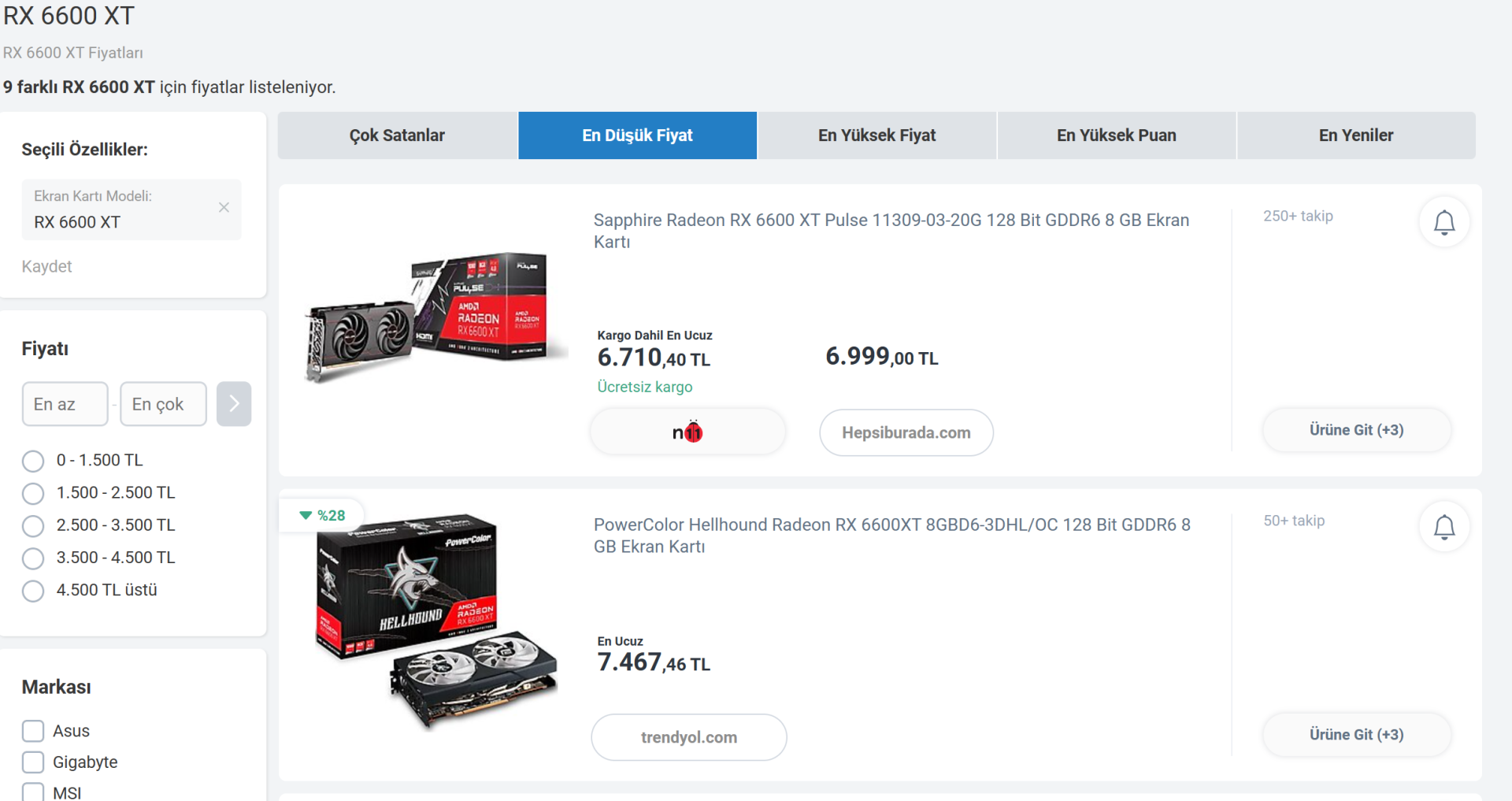The width and height of the screenshot is (1512, 801).
Task: Open the PowerColor Hellhound product image
Action: pyautogui.click(x=435, y=622)
